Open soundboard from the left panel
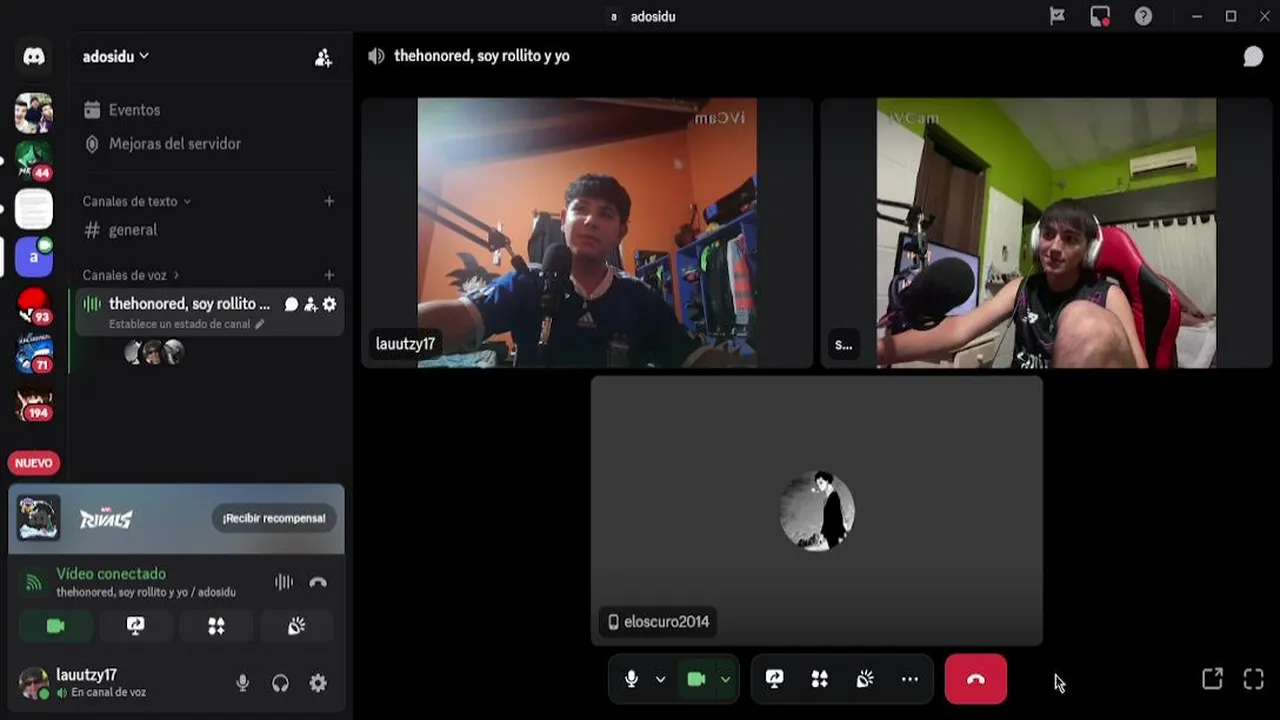 [x=296, y=626]
